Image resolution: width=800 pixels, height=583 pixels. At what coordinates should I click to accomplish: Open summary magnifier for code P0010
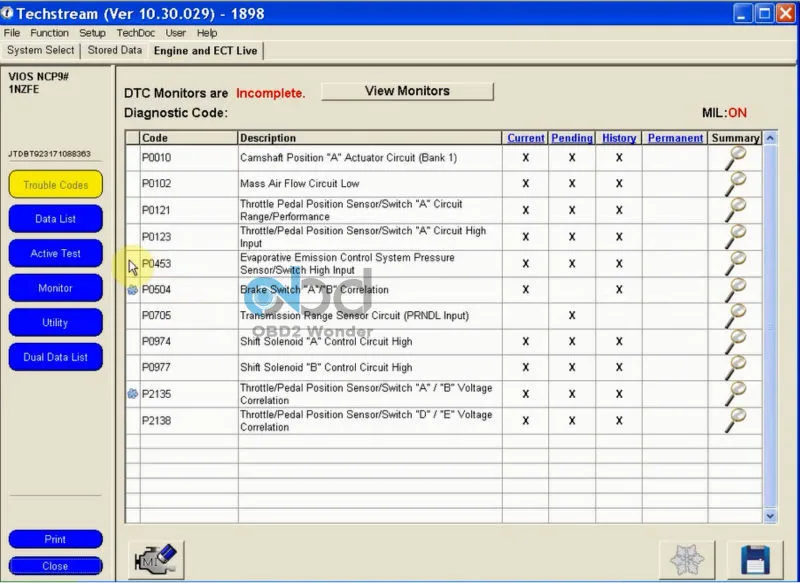pos(735,158)
